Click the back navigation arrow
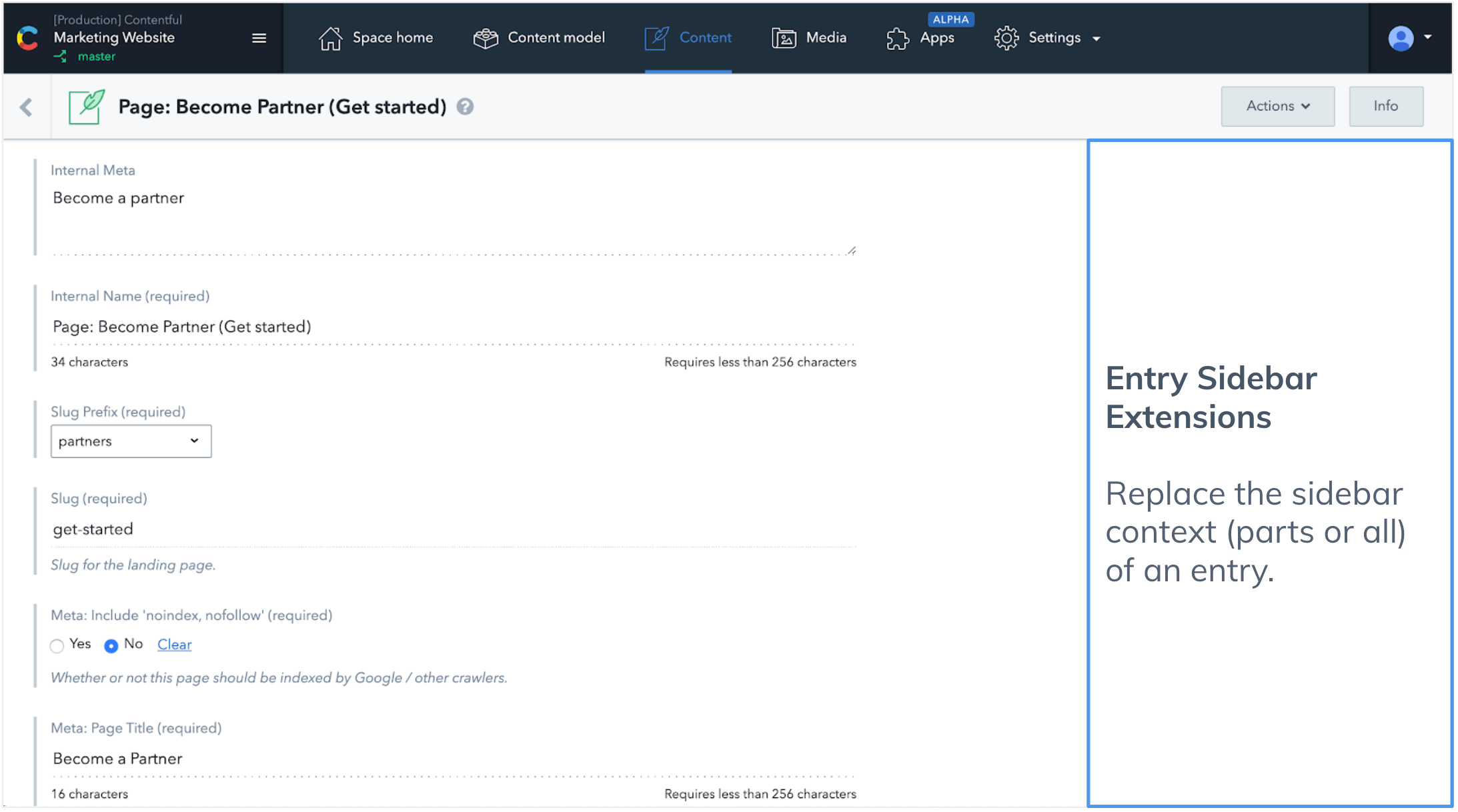The height and width of the screenshot is (812, 1458). (26, 107)
